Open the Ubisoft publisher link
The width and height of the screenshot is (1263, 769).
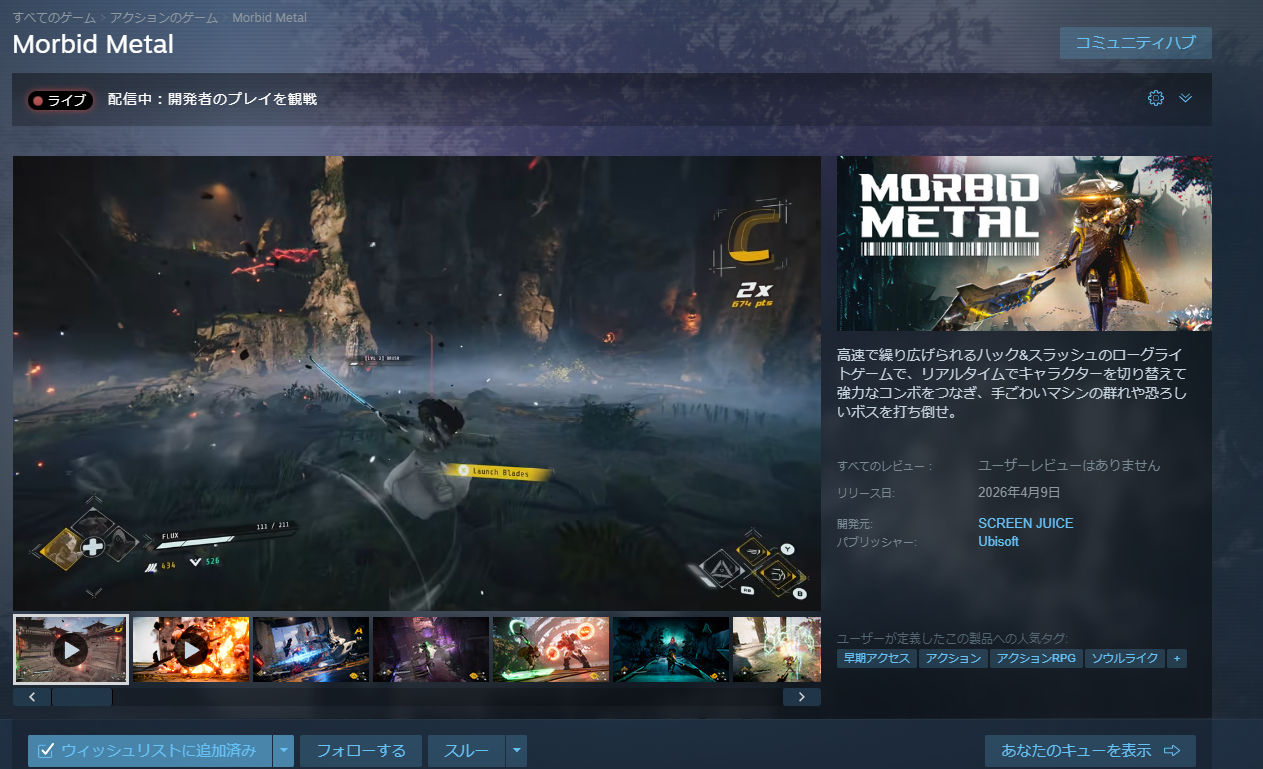coord(998,541)
